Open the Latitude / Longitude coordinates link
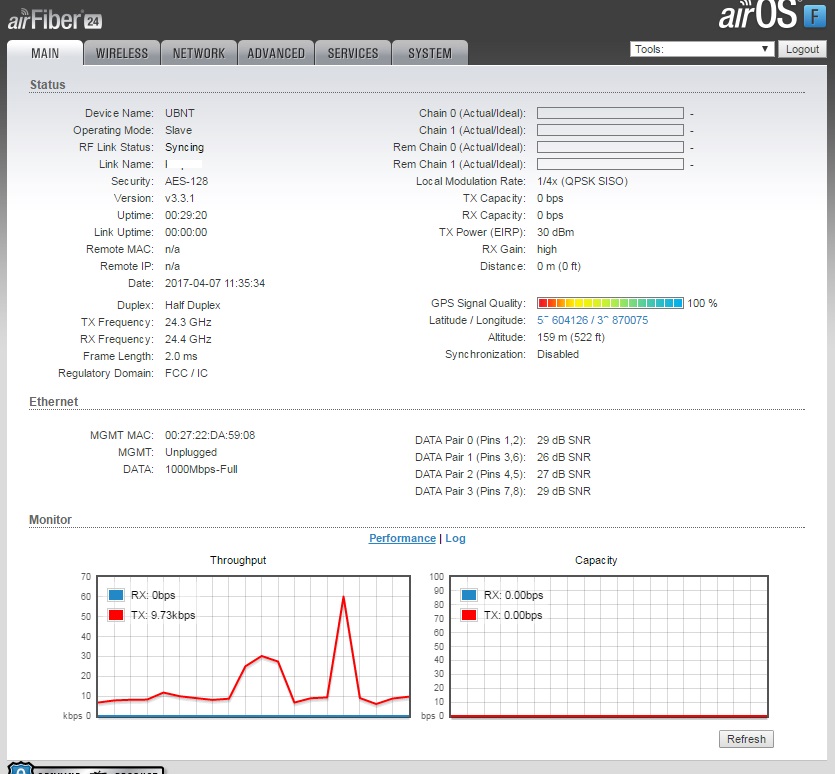Image resolution: width=835 pixels, height=774 pixels. (592, 320)
